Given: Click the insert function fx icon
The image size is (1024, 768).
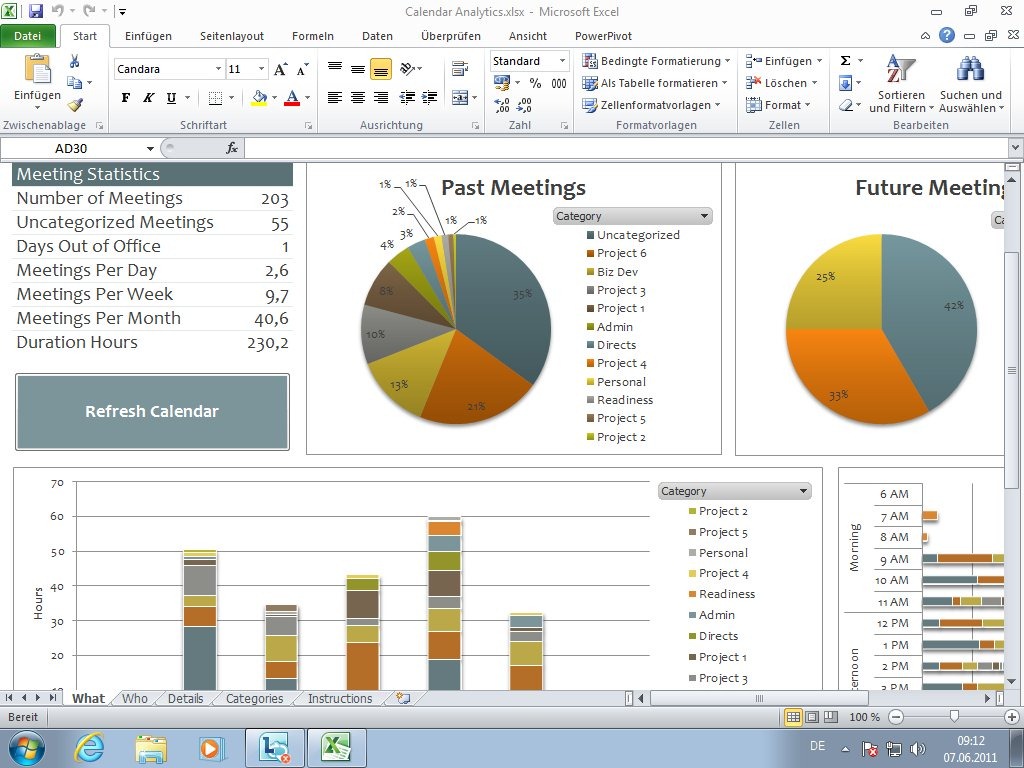Looking at the screenshot, I should [232, 148].
